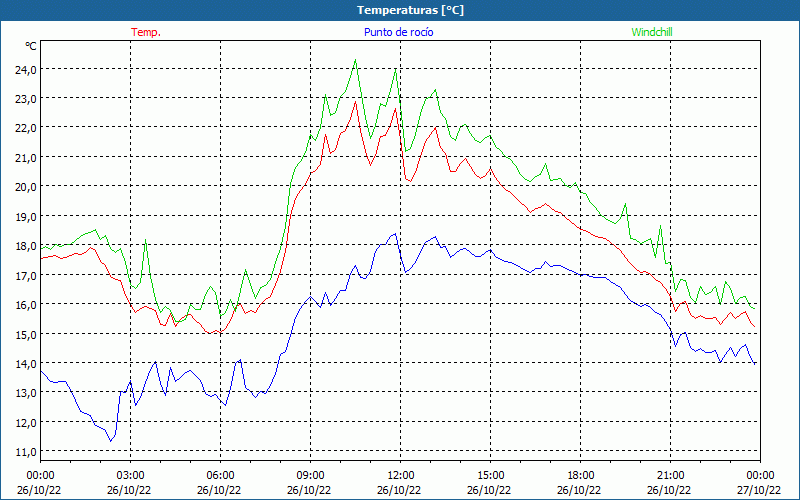Select the blue Punto de rocío legend label
The image size is (800, 500).
[x=398, y=32]
